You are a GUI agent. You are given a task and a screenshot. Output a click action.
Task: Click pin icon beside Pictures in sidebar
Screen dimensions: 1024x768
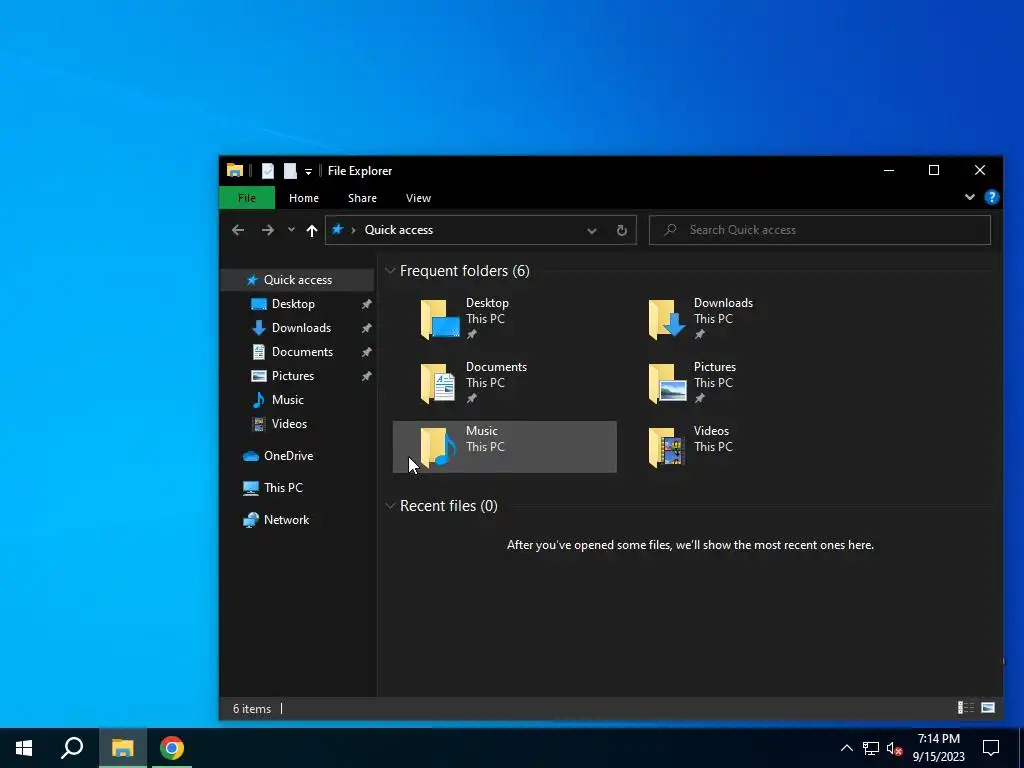click(x=366, y=376)
